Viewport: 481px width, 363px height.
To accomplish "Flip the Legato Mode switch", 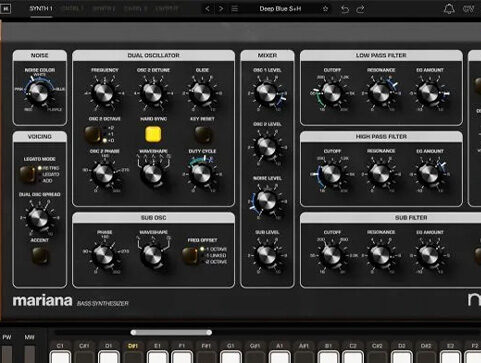I will click(28, 174).
